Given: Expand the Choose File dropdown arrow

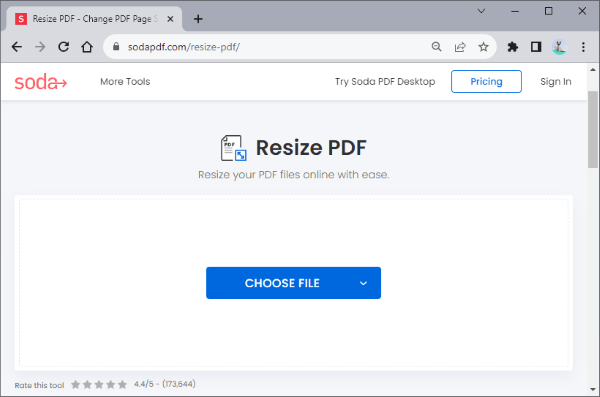Looking at the screenshot, I should 364,283.
